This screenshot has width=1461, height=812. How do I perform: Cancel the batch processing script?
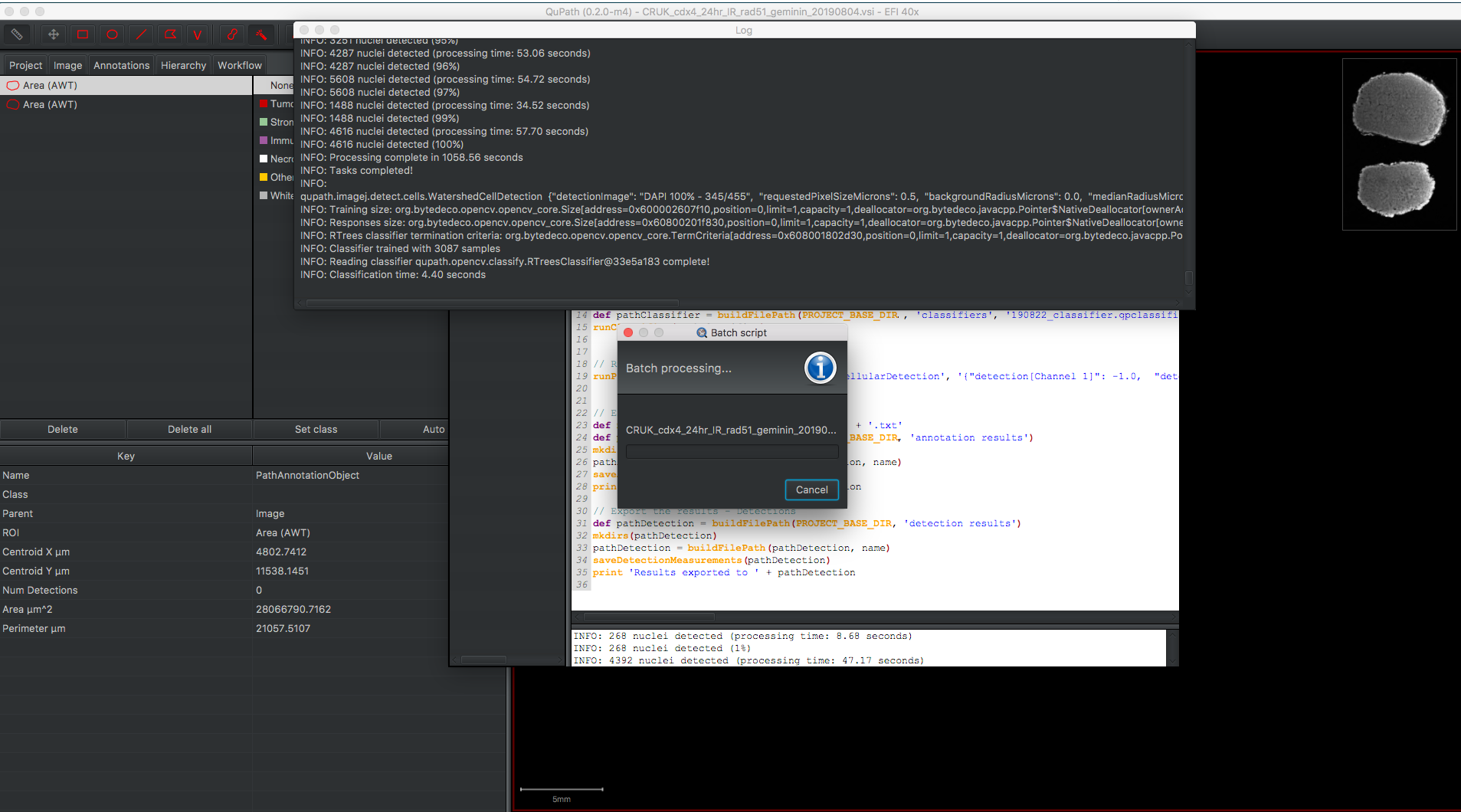[x=811, y=489]
